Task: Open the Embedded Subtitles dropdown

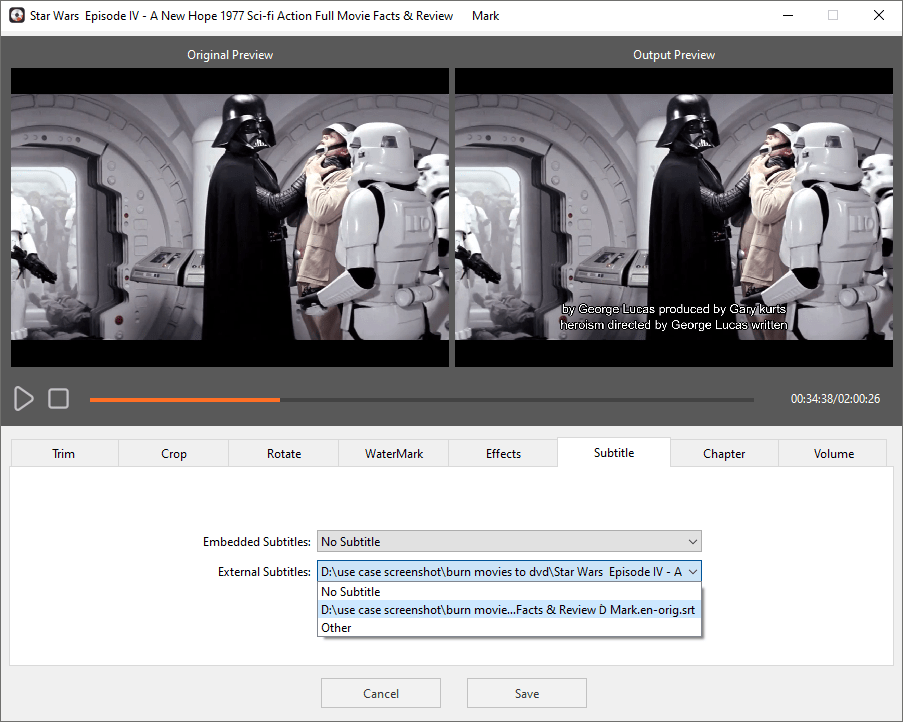Action: click(x=509, y=542)
